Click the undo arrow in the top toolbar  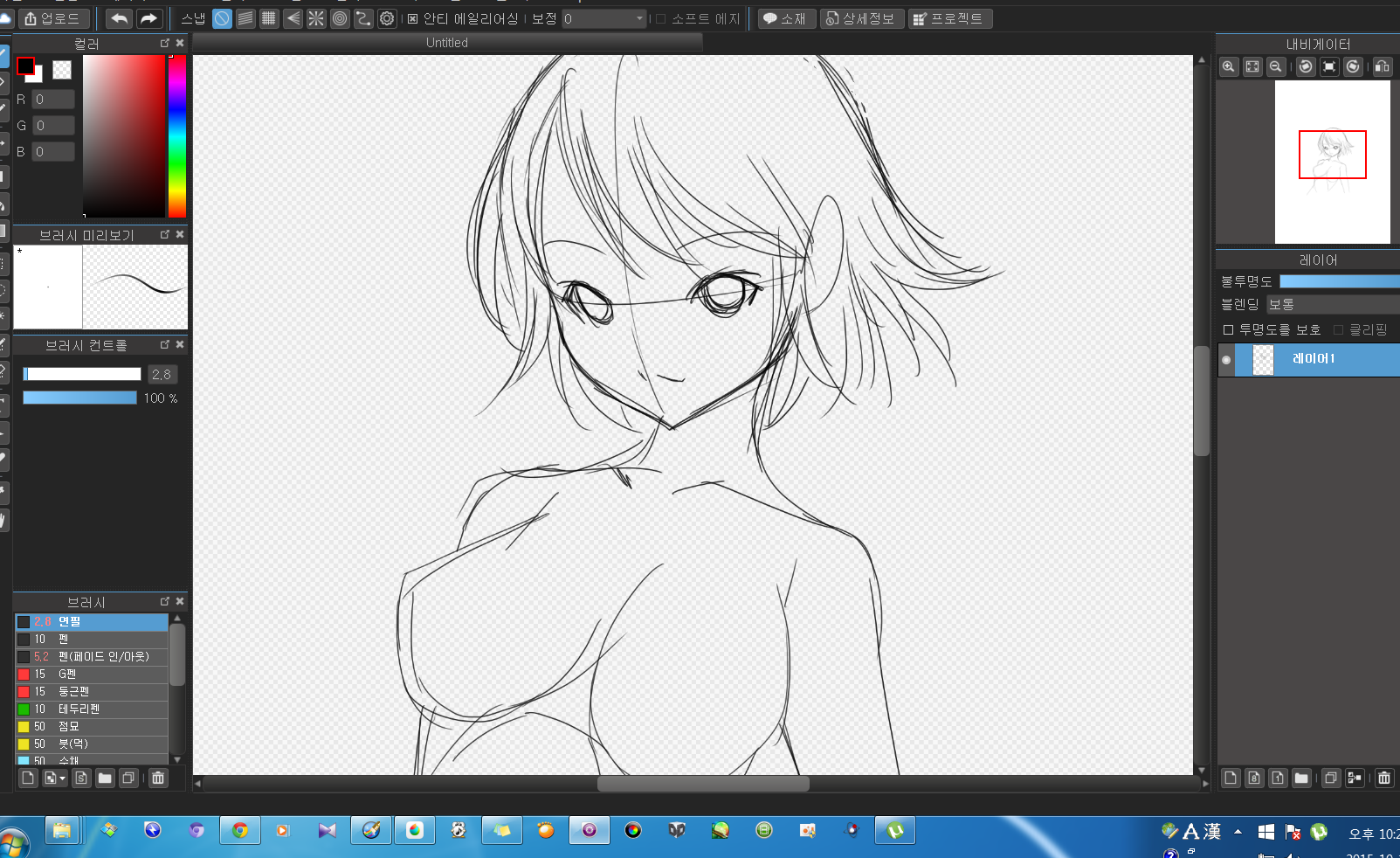(x=120, y=18)
